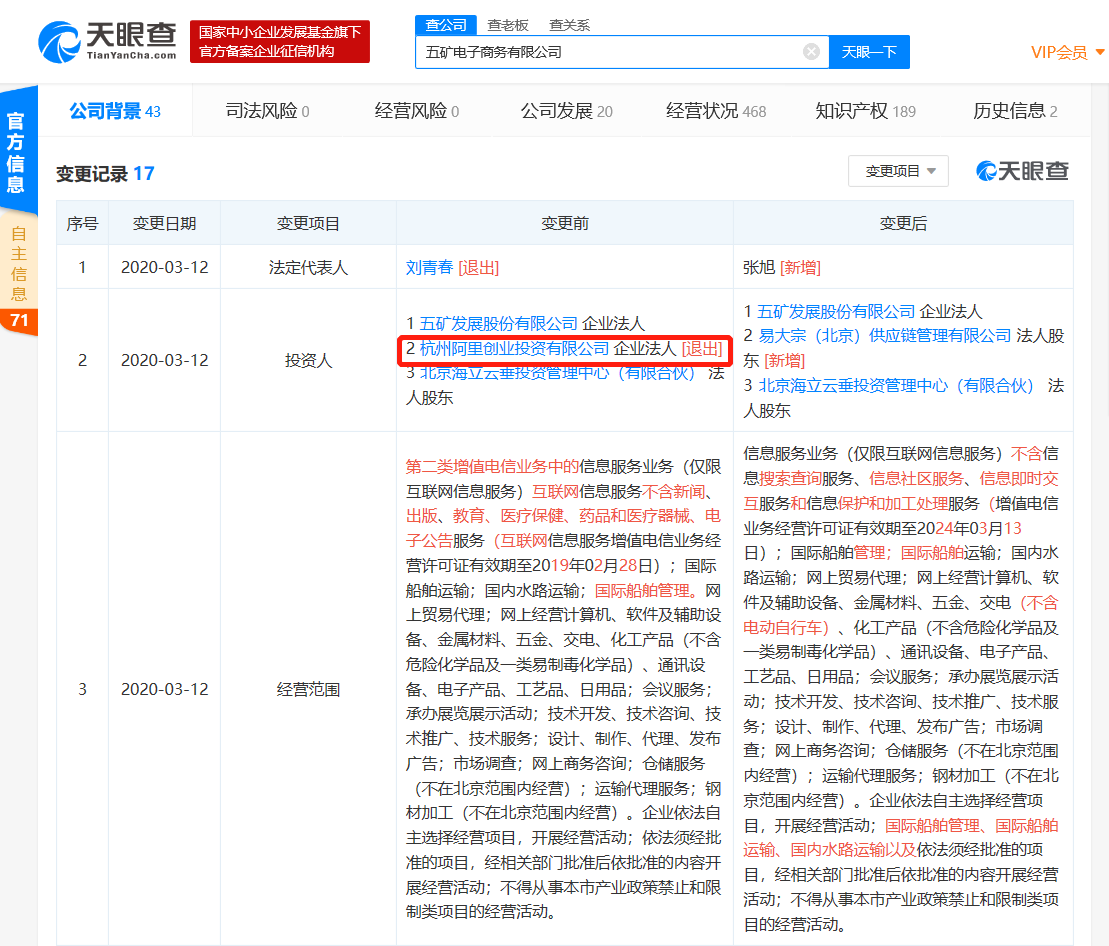1109x946 pixels.
Task: Click the 变更后 column header
Action: pos(902,223)
